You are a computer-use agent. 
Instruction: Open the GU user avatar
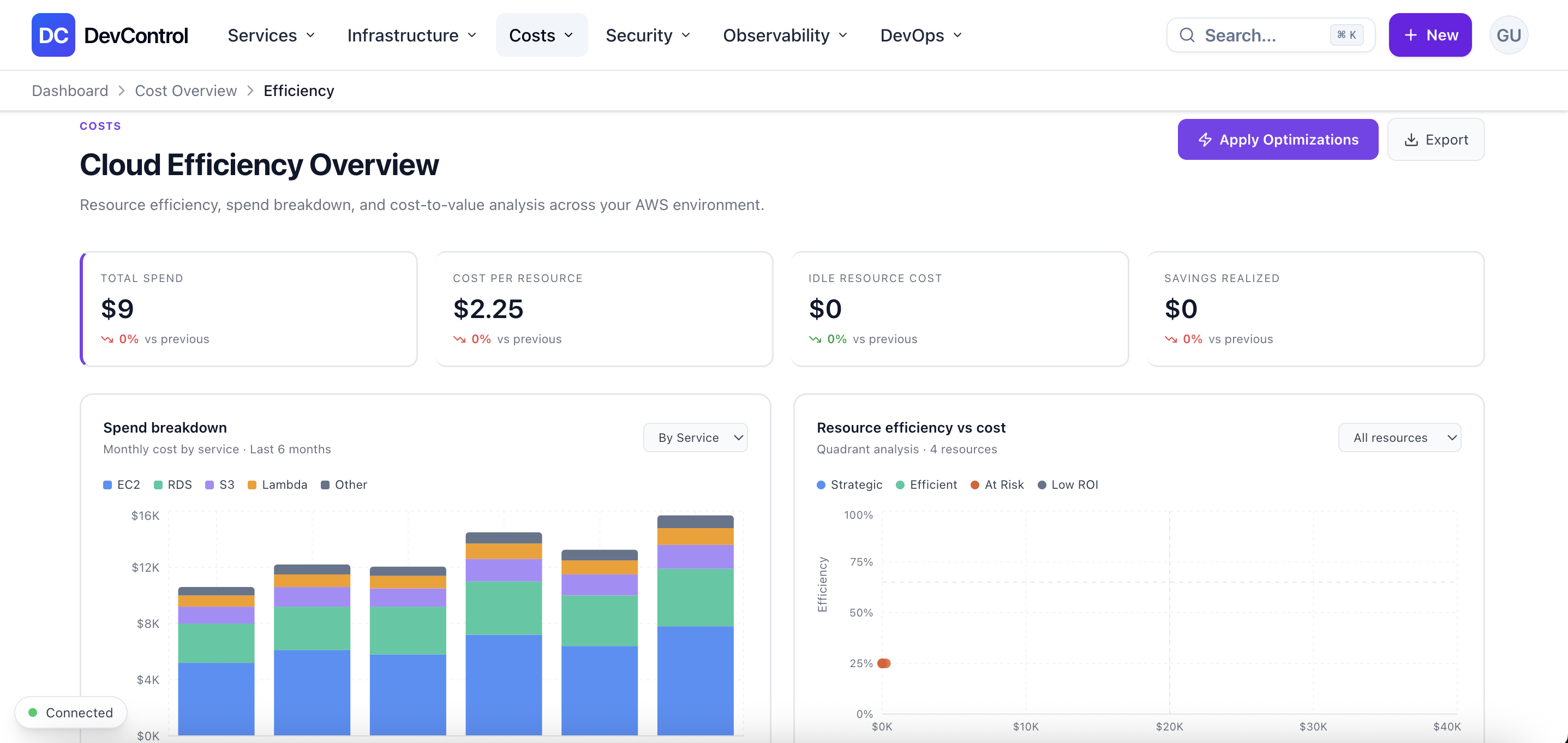coord(1509,35)
